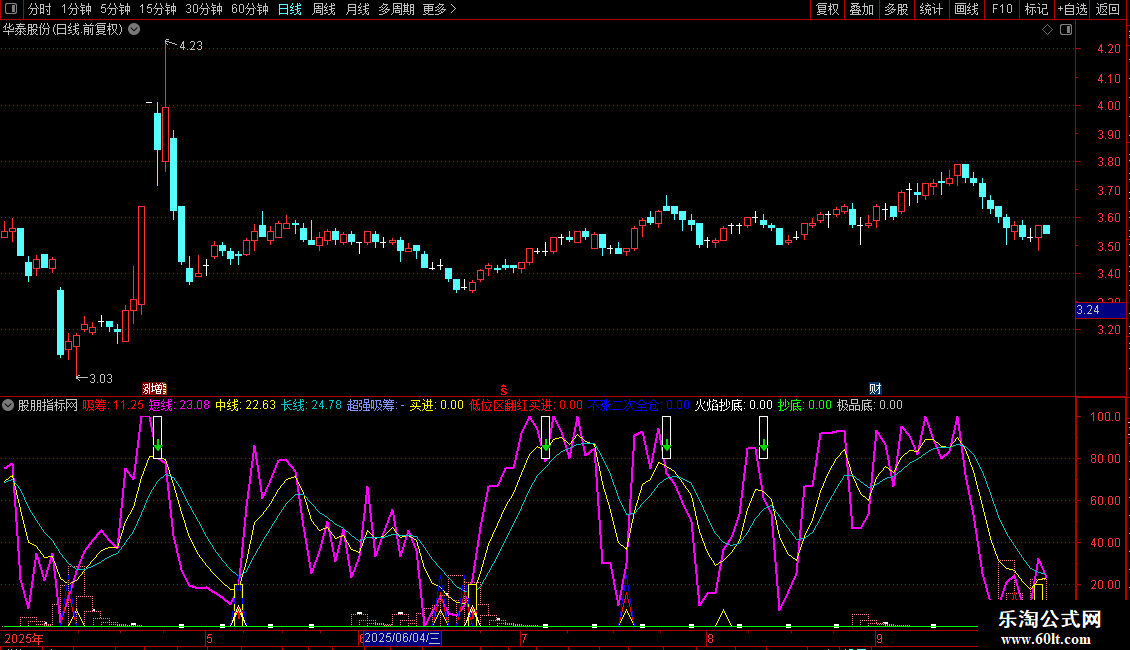Select the 60分钟 period
The height and width of the screenshot is (650, 1130).
click(x=249, y=9)
